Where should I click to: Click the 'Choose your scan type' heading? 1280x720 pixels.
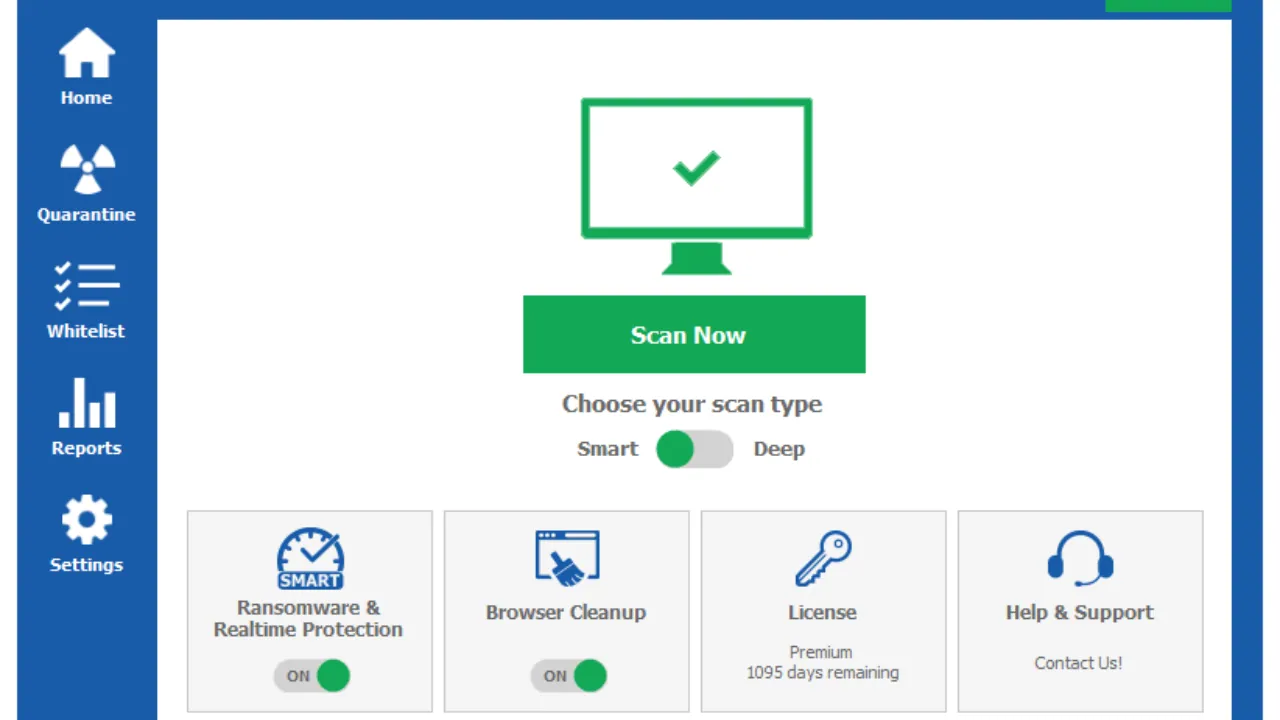coord(692,404)
